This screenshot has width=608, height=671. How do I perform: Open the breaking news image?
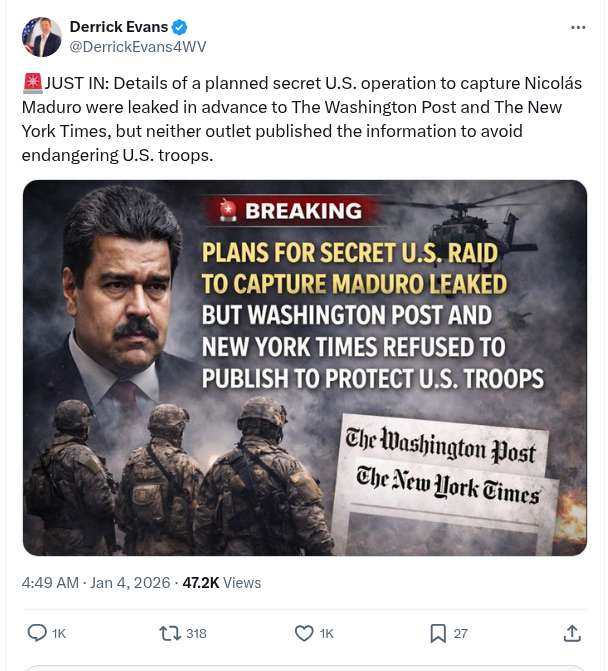pos(304,367)
